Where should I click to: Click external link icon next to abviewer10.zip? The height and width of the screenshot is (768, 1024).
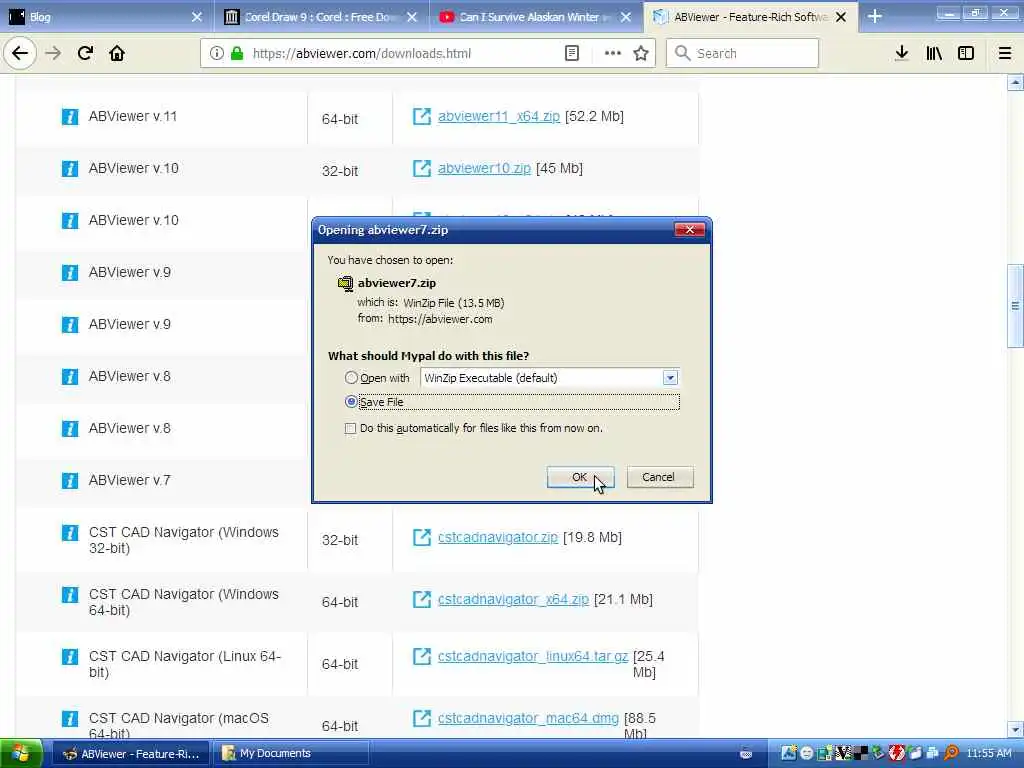point(422,168)
